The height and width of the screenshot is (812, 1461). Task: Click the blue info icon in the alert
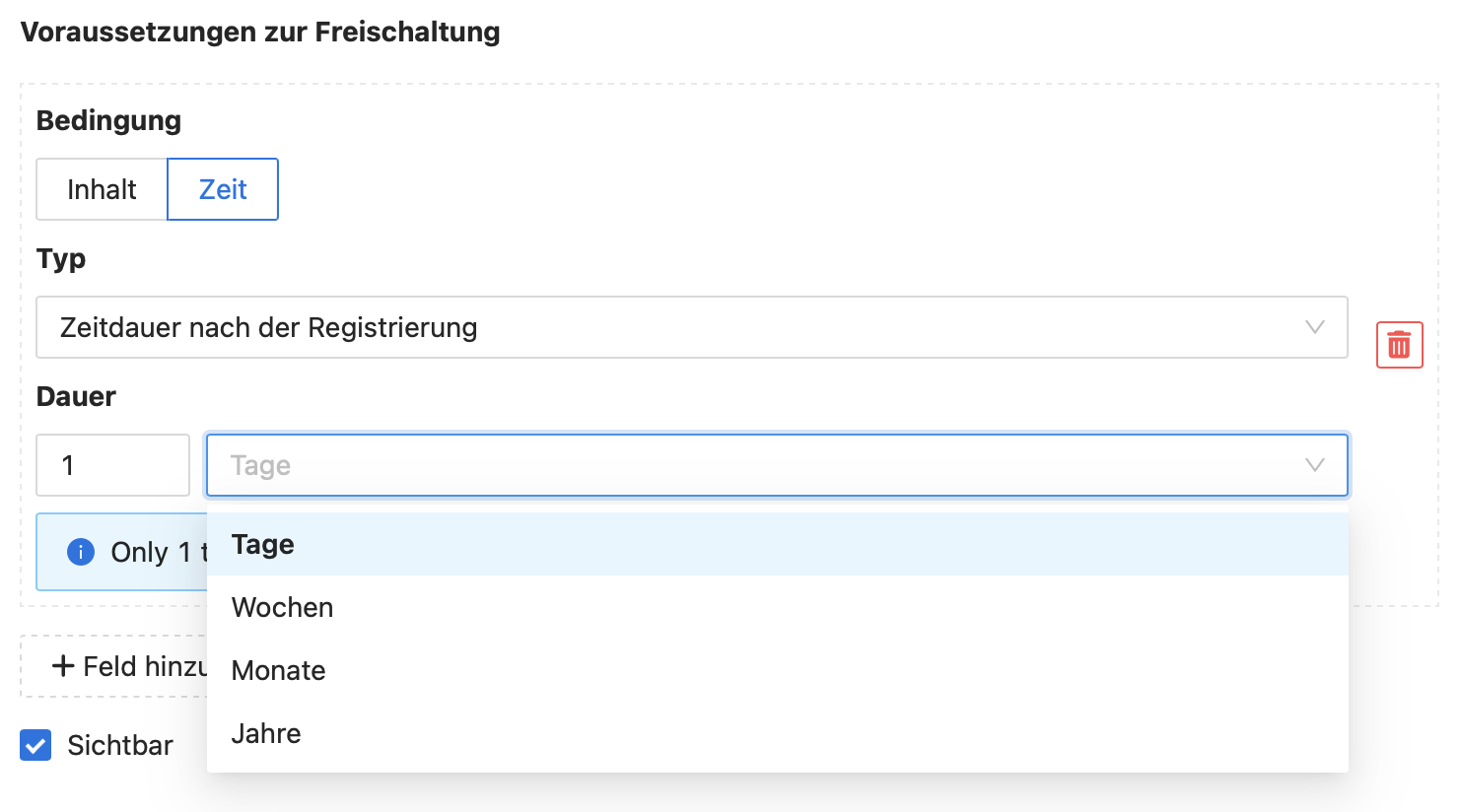click(x=81, y=552)
